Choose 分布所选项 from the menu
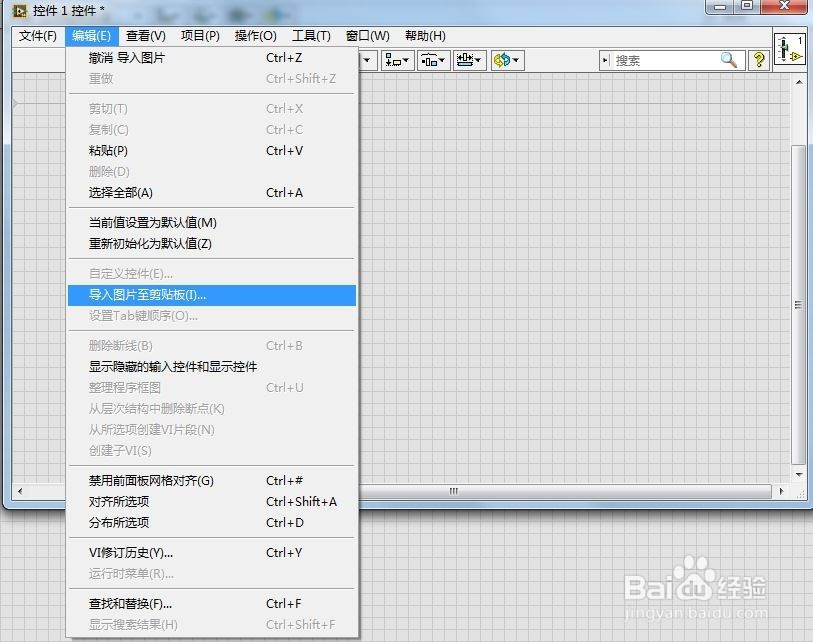The height and width of the screenshot is (642, 813). pos(212,523)
